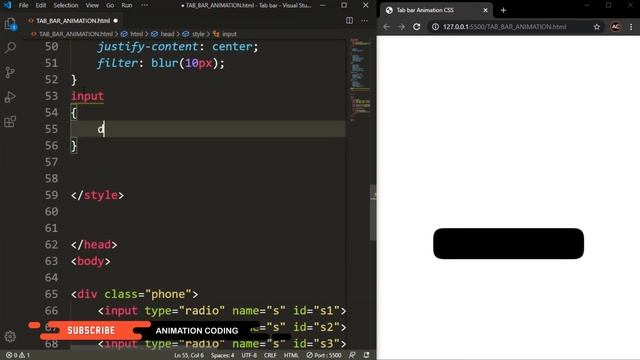Click 'justify-content: center;' on line 50
The width and height of the screenshot is (640, 360).
tap(178, 47)
